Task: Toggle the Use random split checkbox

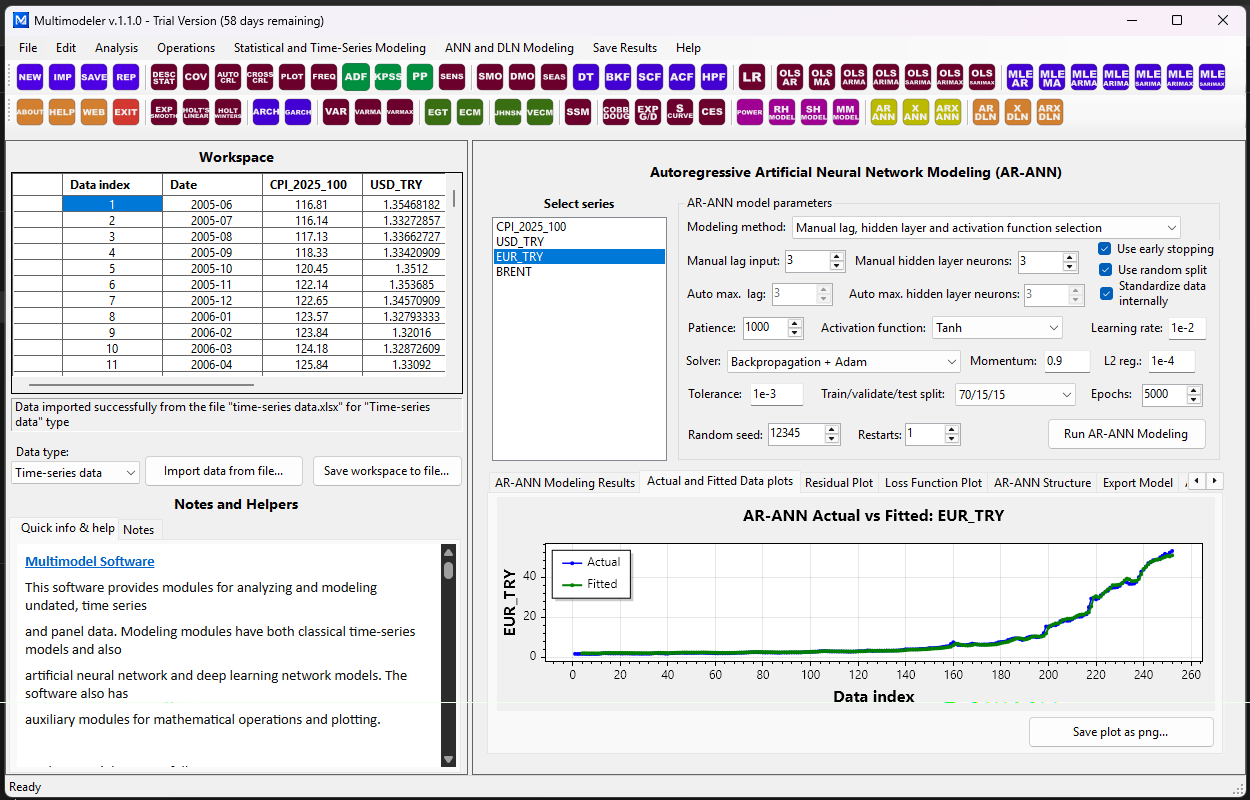Action: click(1105, 270)
